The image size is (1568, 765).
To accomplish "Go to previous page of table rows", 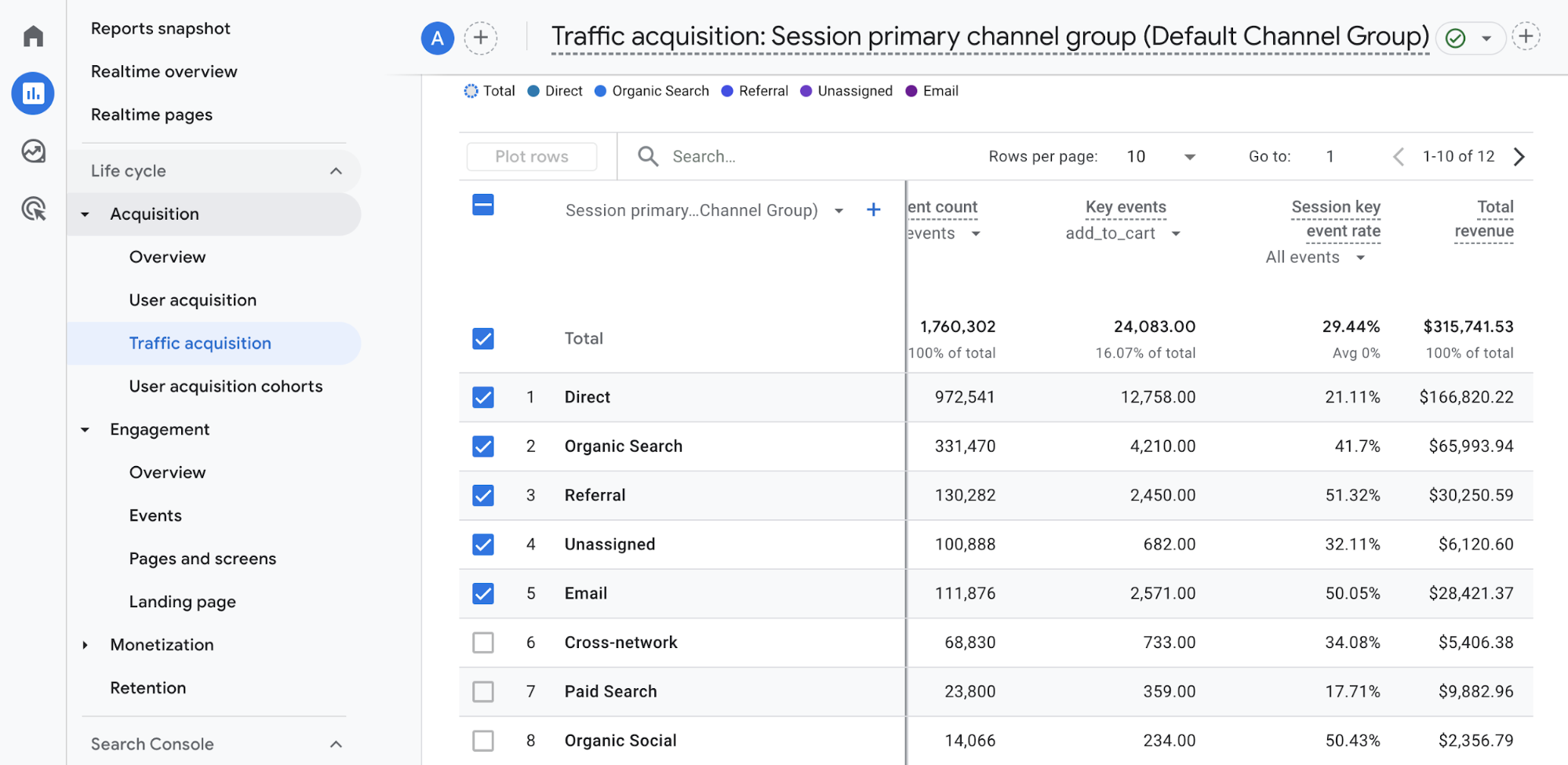I will [x=1399, y=156].
